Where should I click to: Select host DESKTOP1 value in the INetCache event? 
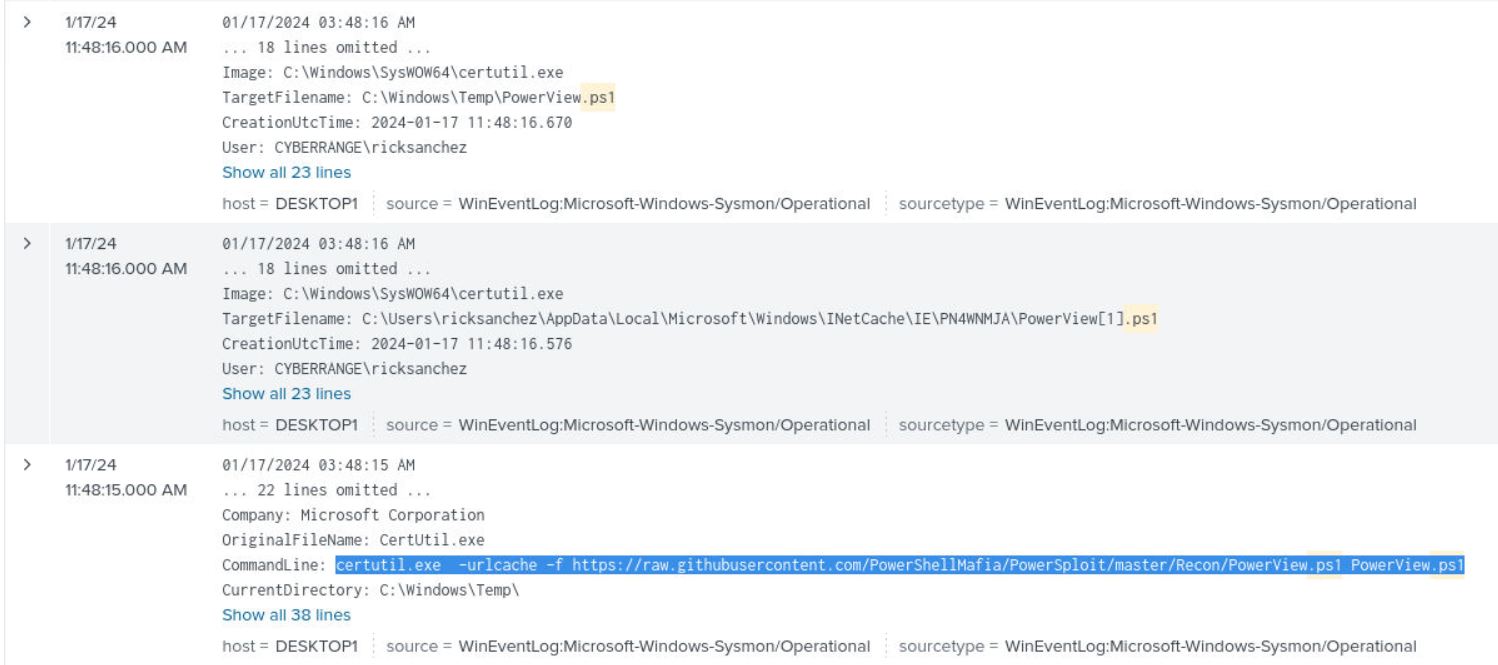tap(316, 425)
